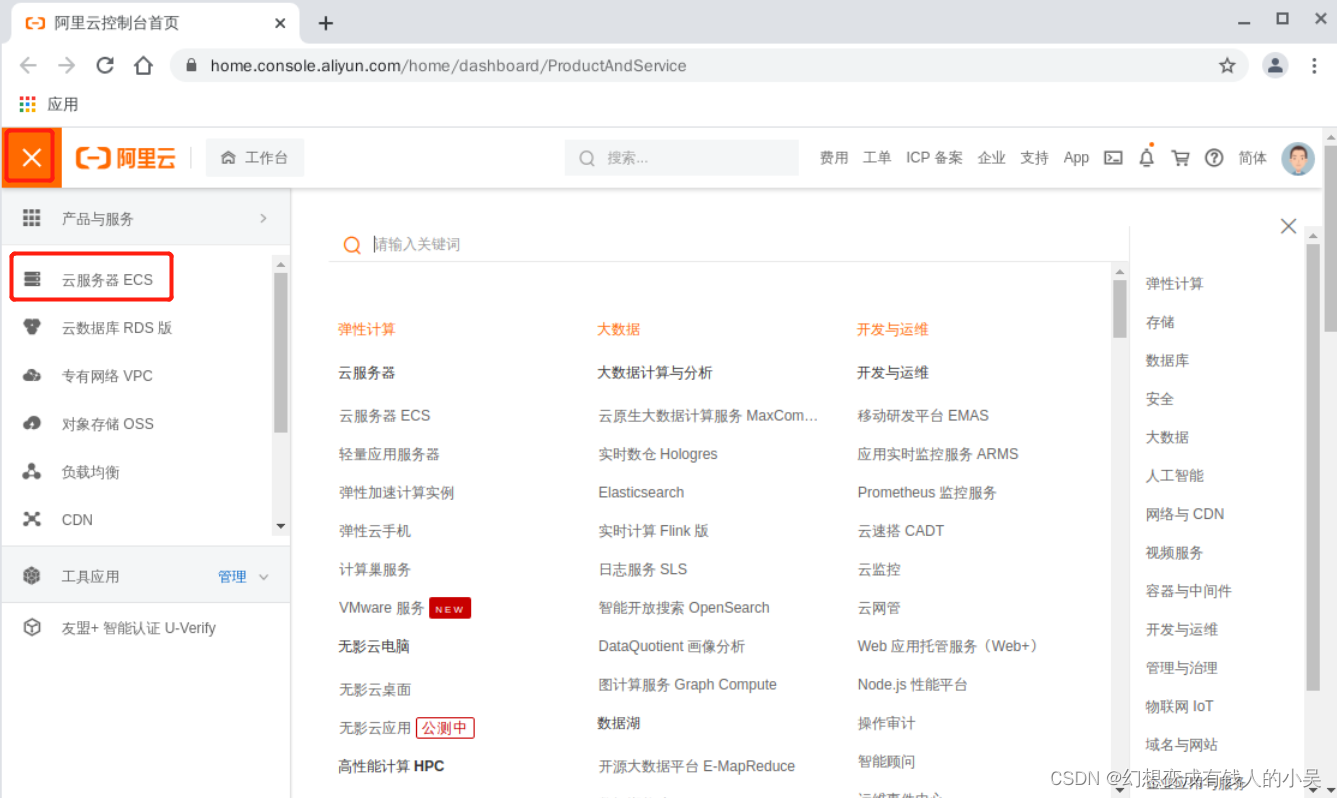The width and height of the screenshot is (1337, 798).
Task: Open 云服务器 ECS product link
Action: 384,415
